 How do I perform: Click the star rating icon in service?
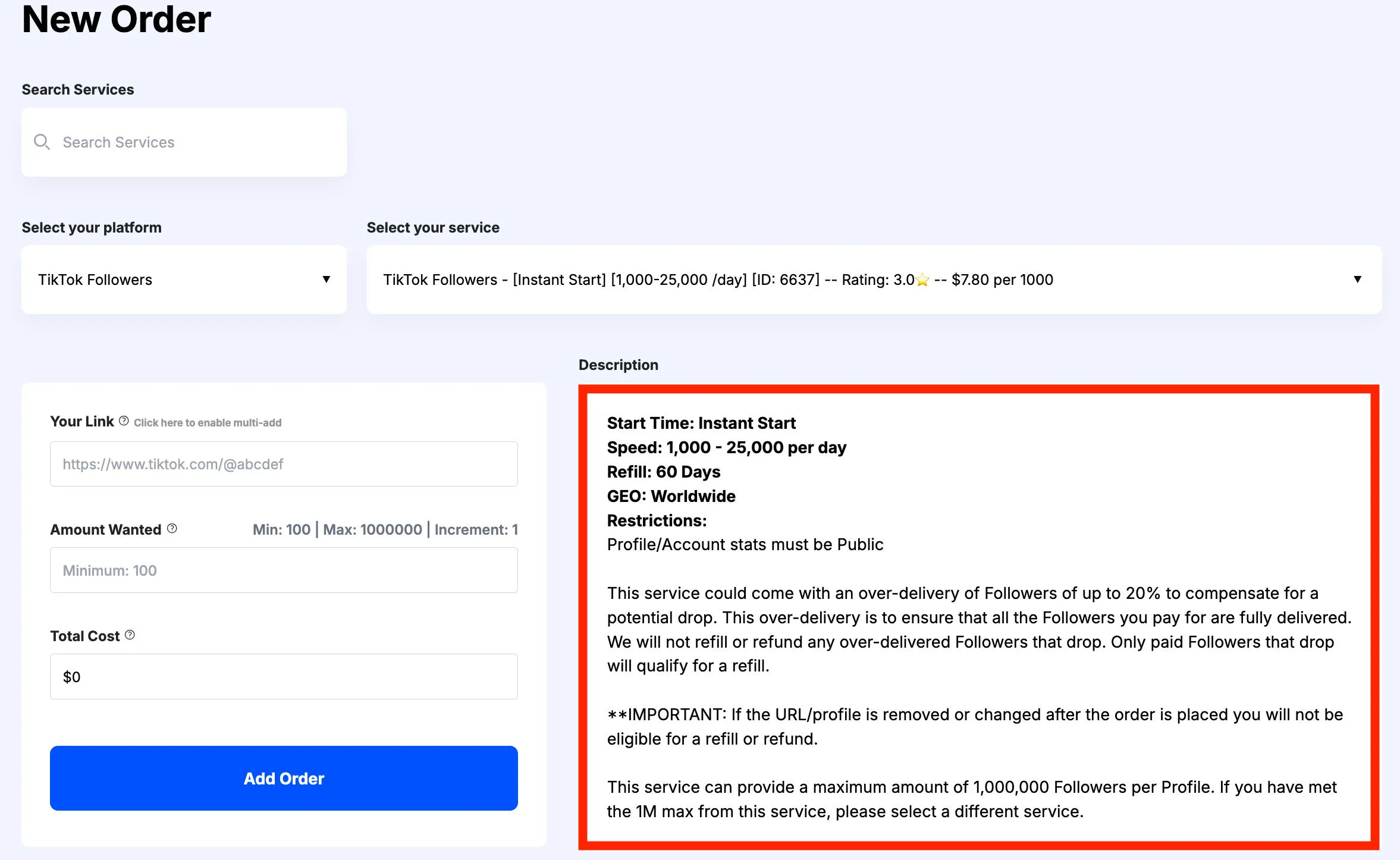pos(922,280)
